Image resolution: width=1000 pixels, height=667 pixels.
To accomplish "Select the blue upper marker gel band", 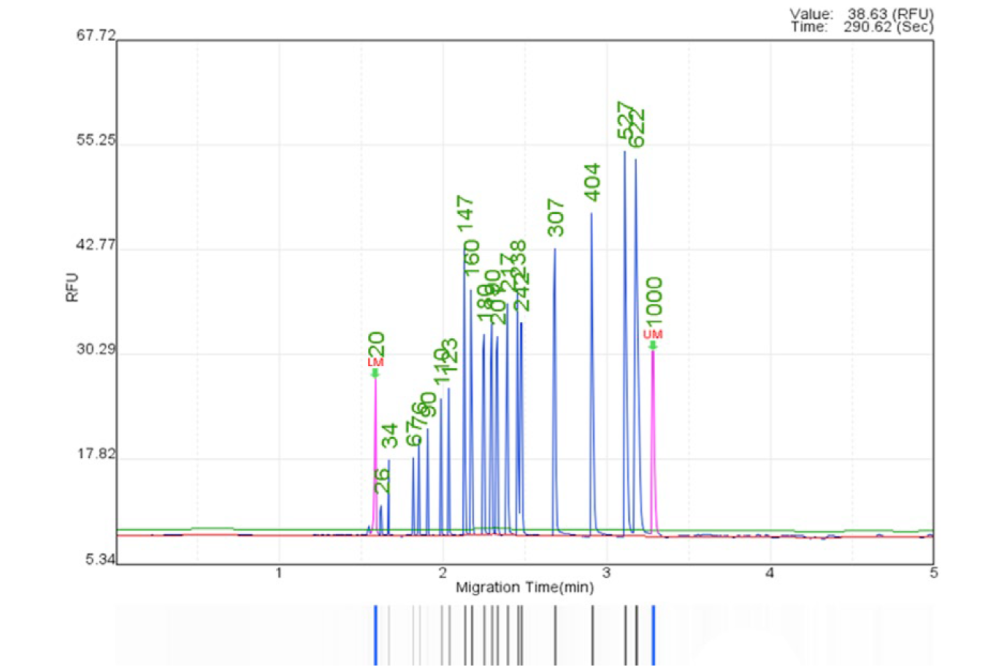I will click(653, 634).
